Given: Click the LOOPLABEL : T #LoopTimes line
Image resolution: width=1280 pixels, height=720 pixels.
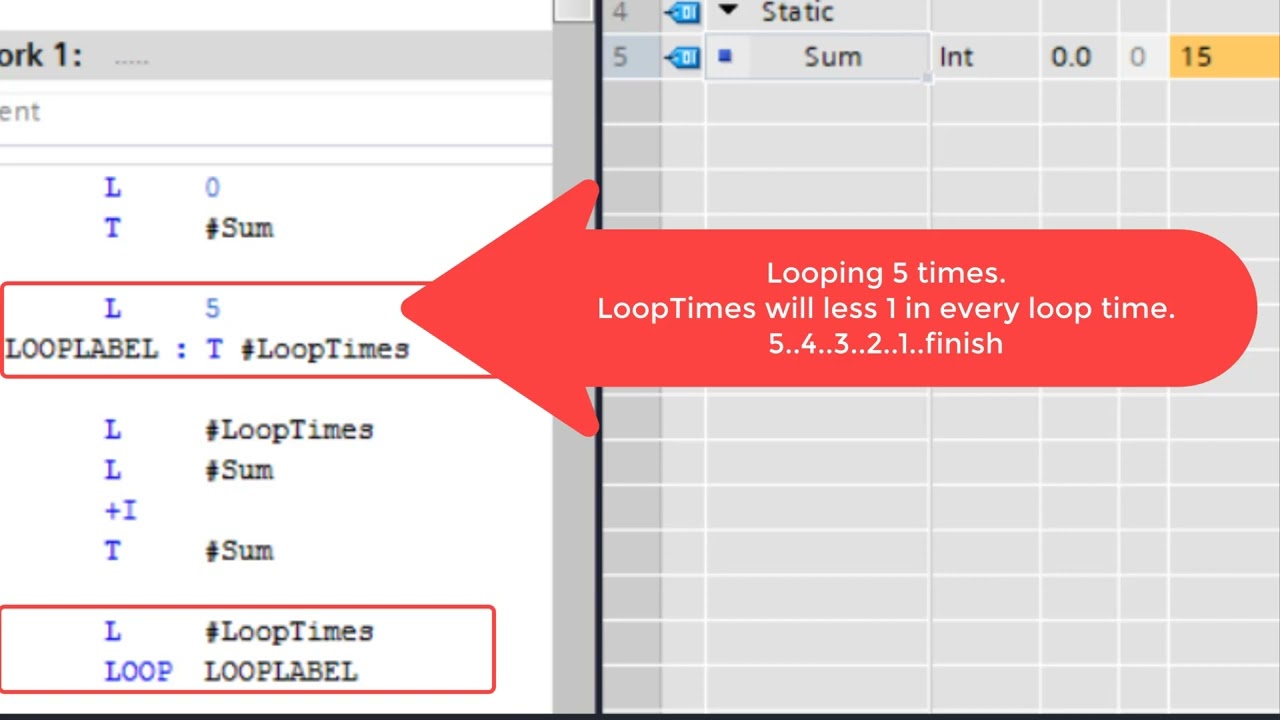Looking at the screenshot, I should tap(207, 349).
